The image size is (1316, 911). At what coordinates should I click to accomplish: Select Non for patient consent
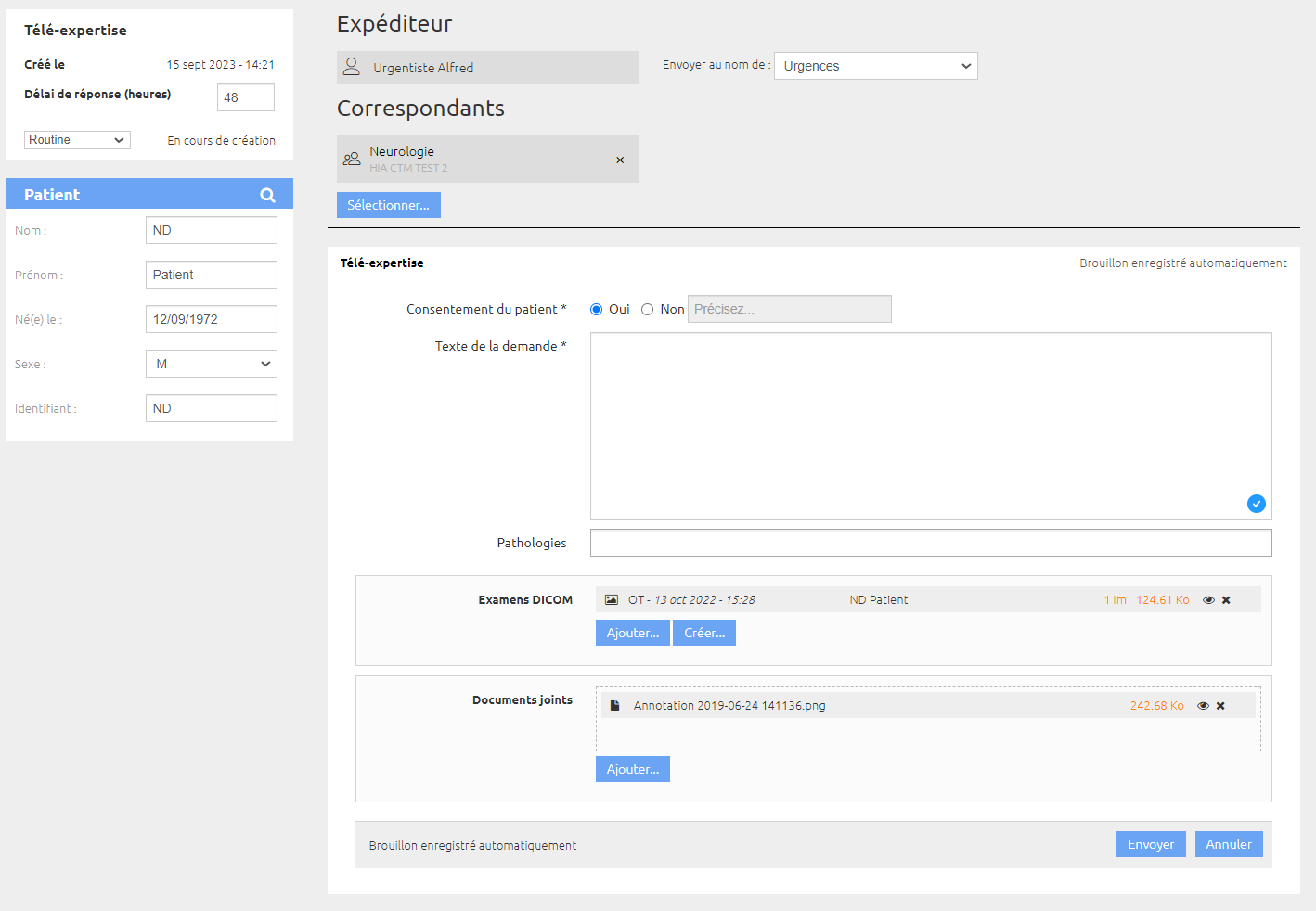tap(648, 310)
